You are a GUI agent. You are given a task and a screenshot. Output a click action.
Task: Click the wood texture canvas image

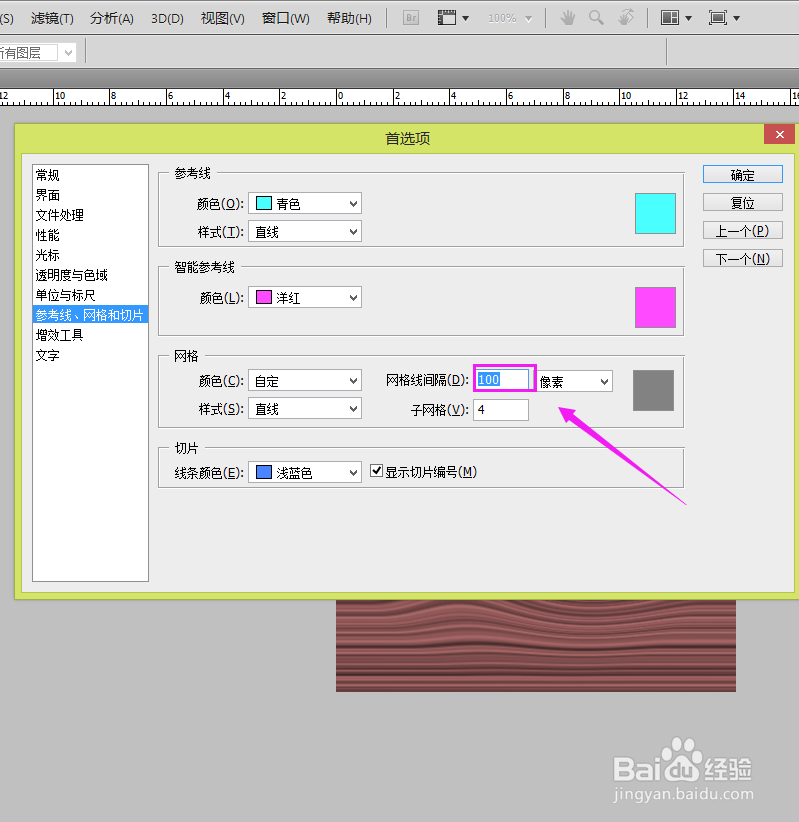(x=536, y=646)
